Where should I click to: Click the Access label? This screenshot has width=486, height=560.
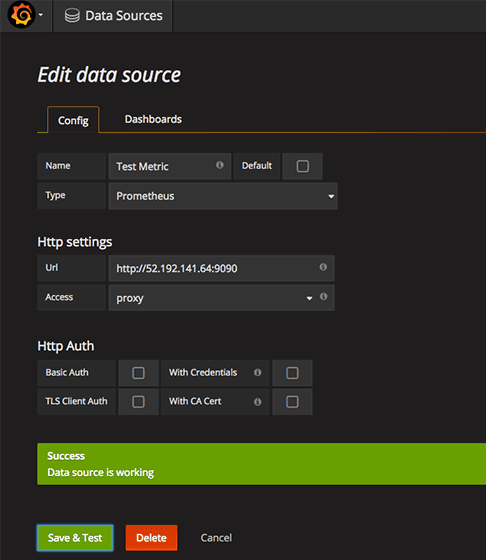(x=59, y=297)
